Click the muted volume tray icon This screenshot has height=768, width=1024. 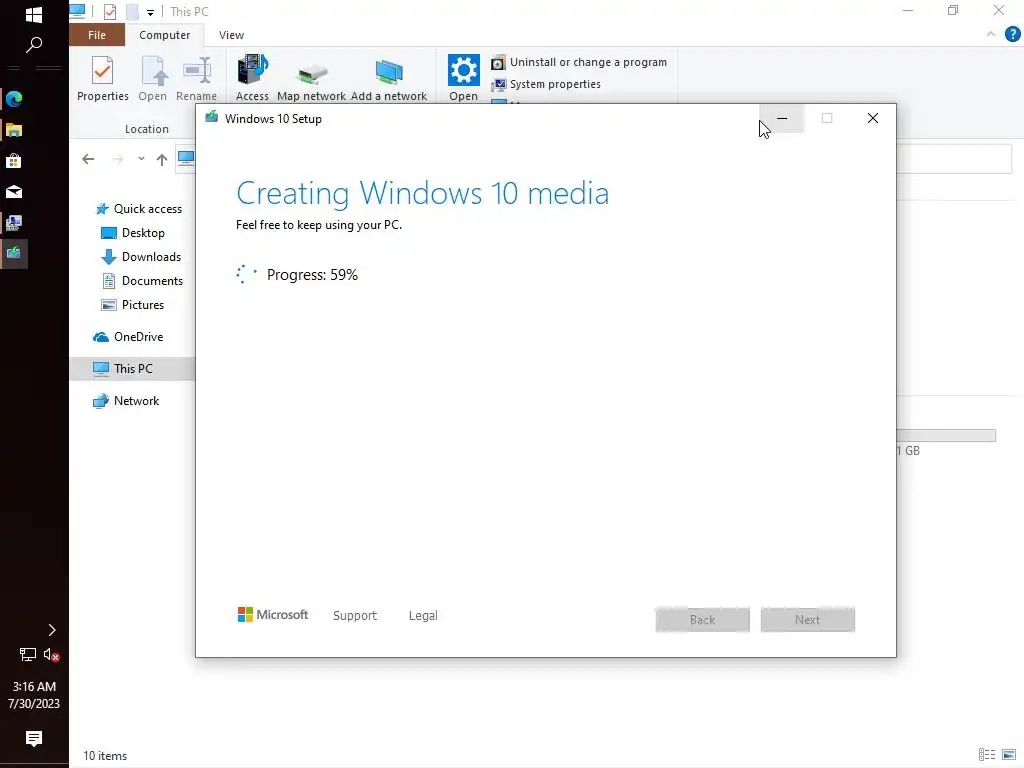coord(52,654)
